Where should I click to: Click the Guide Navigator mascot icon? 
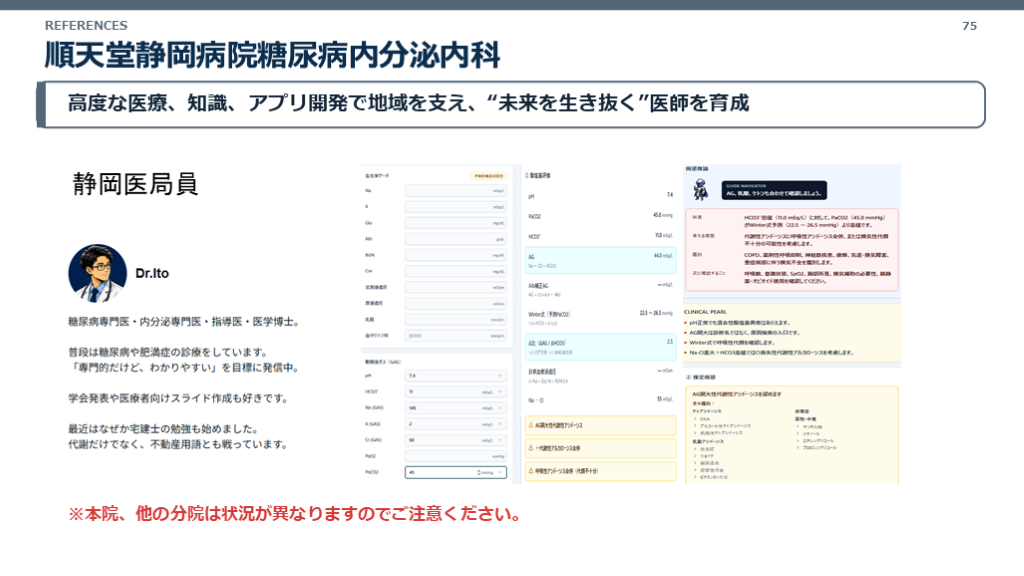coord(701,190)
